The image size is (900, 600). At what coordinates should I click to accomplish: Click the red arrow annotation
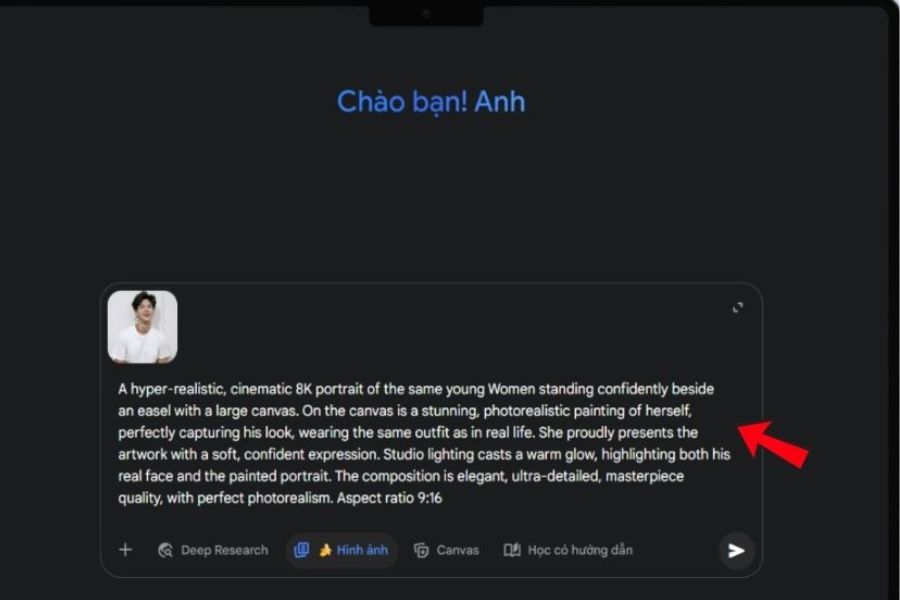tap(773, 443)
